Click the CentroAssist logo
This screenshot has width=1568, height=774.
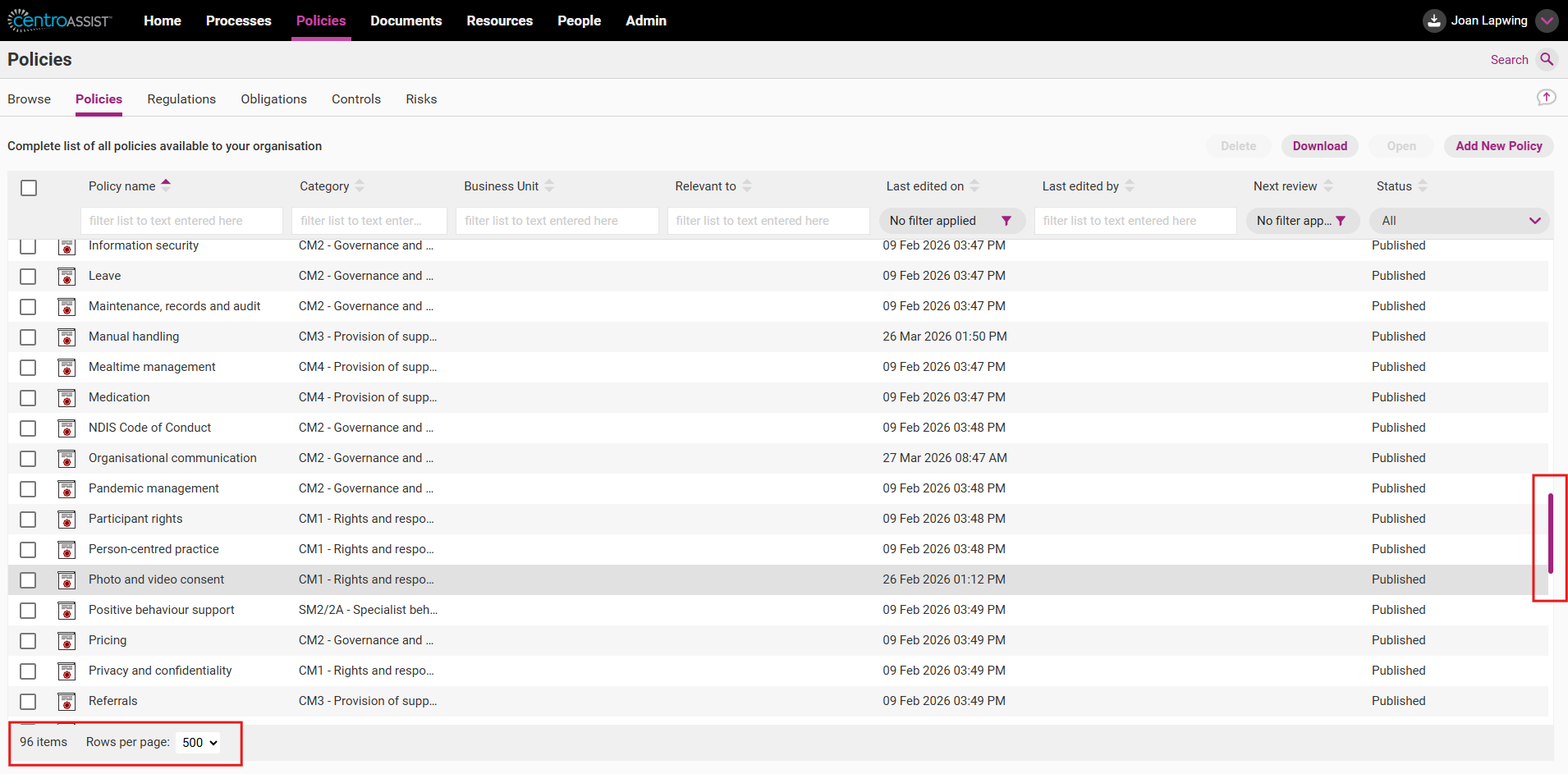tap(60, 21)
